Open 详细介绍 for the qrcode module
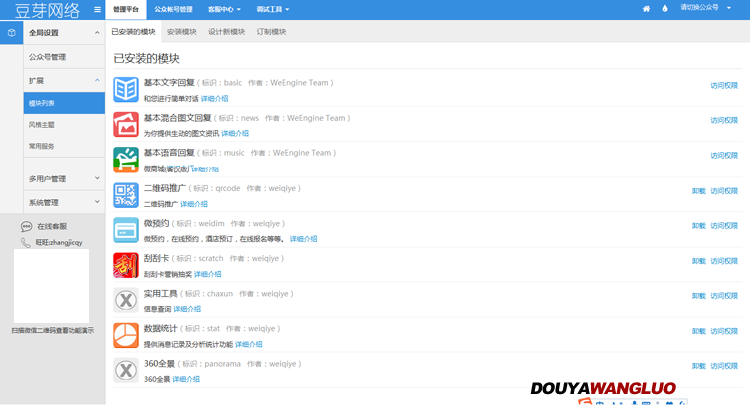The width and height of the screenshot is (750, 405). [x=194, y=204]
